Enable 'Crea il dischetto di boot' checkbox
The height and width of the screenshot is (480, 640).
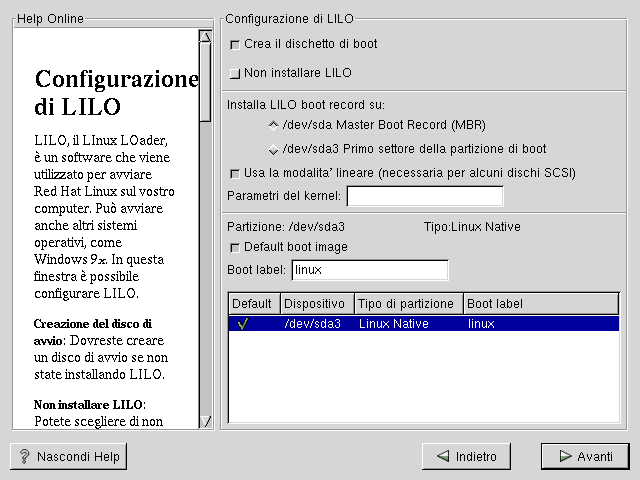(x=235, y=45)
